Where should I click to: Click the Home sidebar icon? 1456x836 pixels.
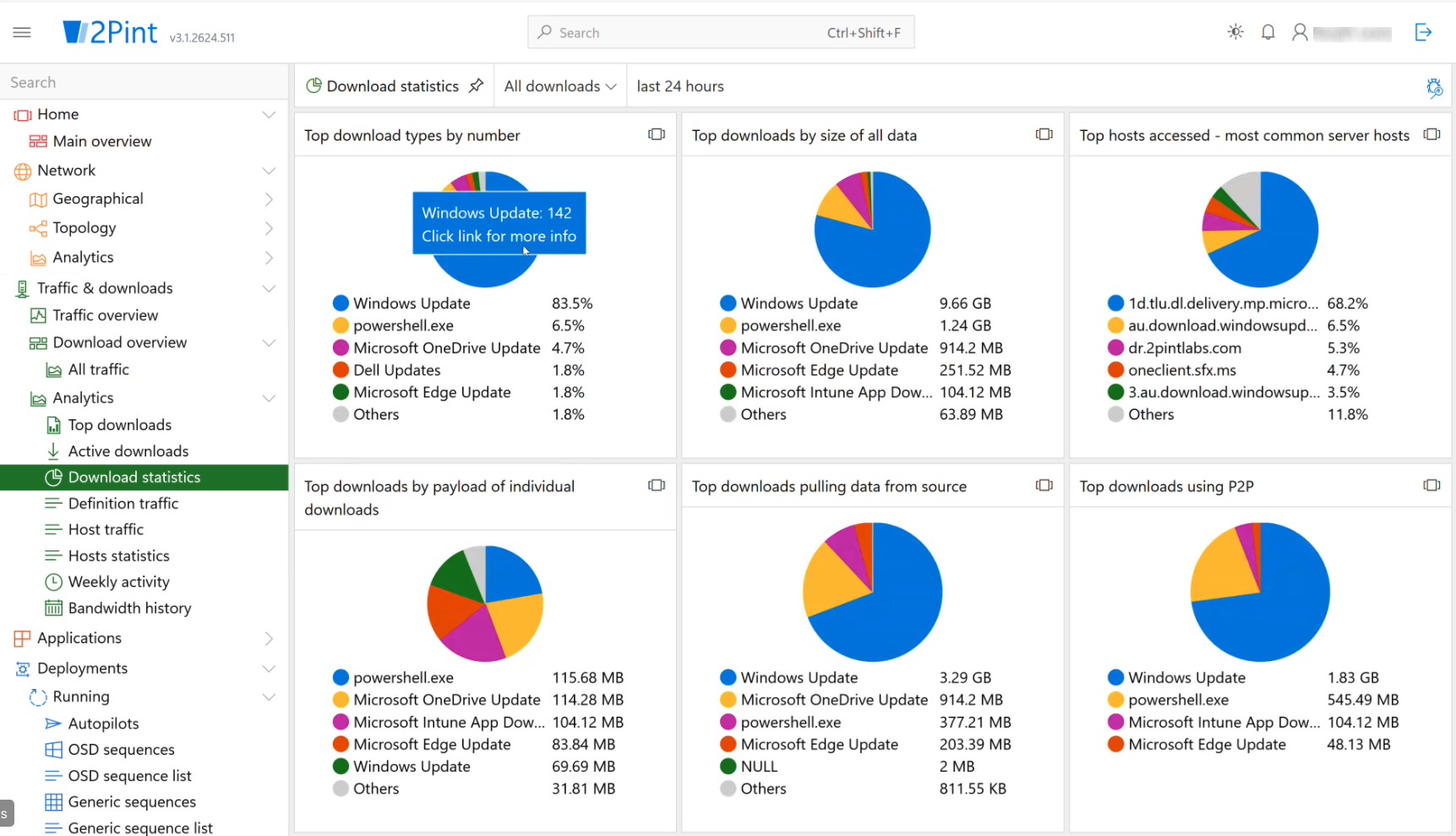pos(23,115)
